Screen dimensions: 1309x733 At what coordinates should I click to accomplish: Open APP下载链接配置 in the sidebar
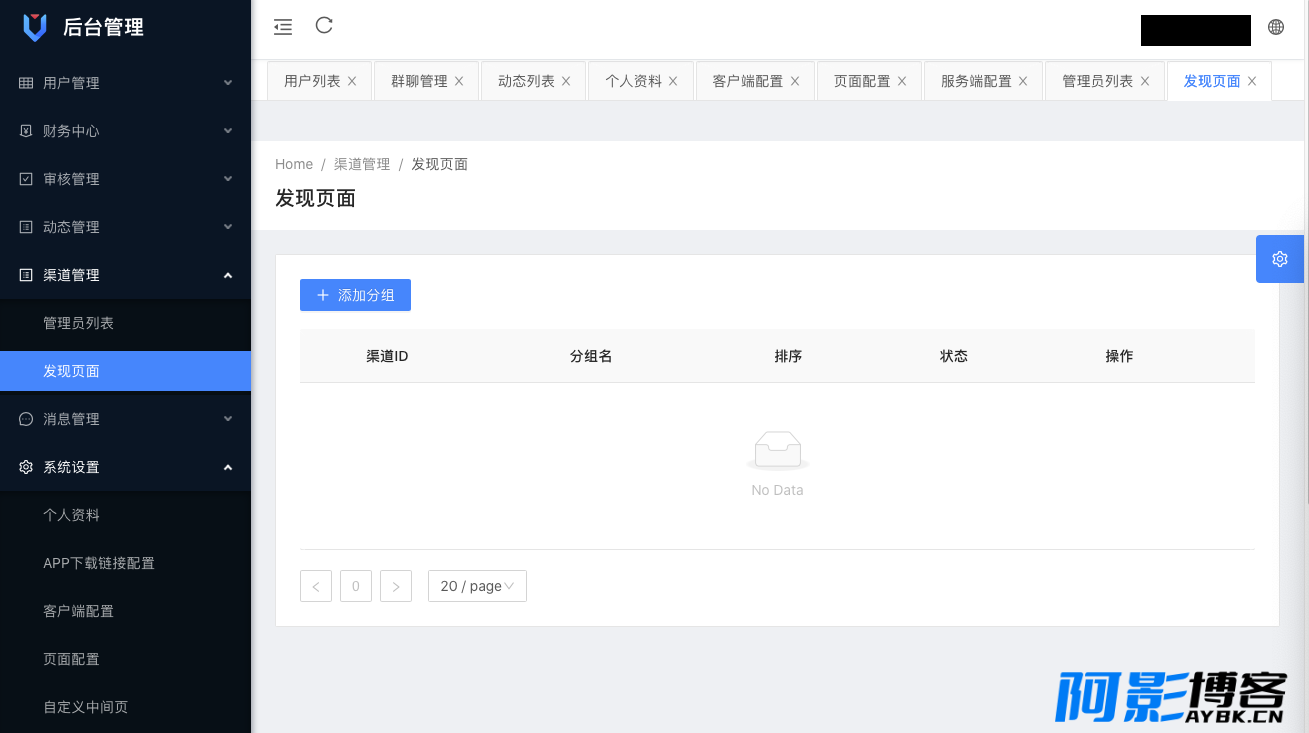(x=99, y=563)
